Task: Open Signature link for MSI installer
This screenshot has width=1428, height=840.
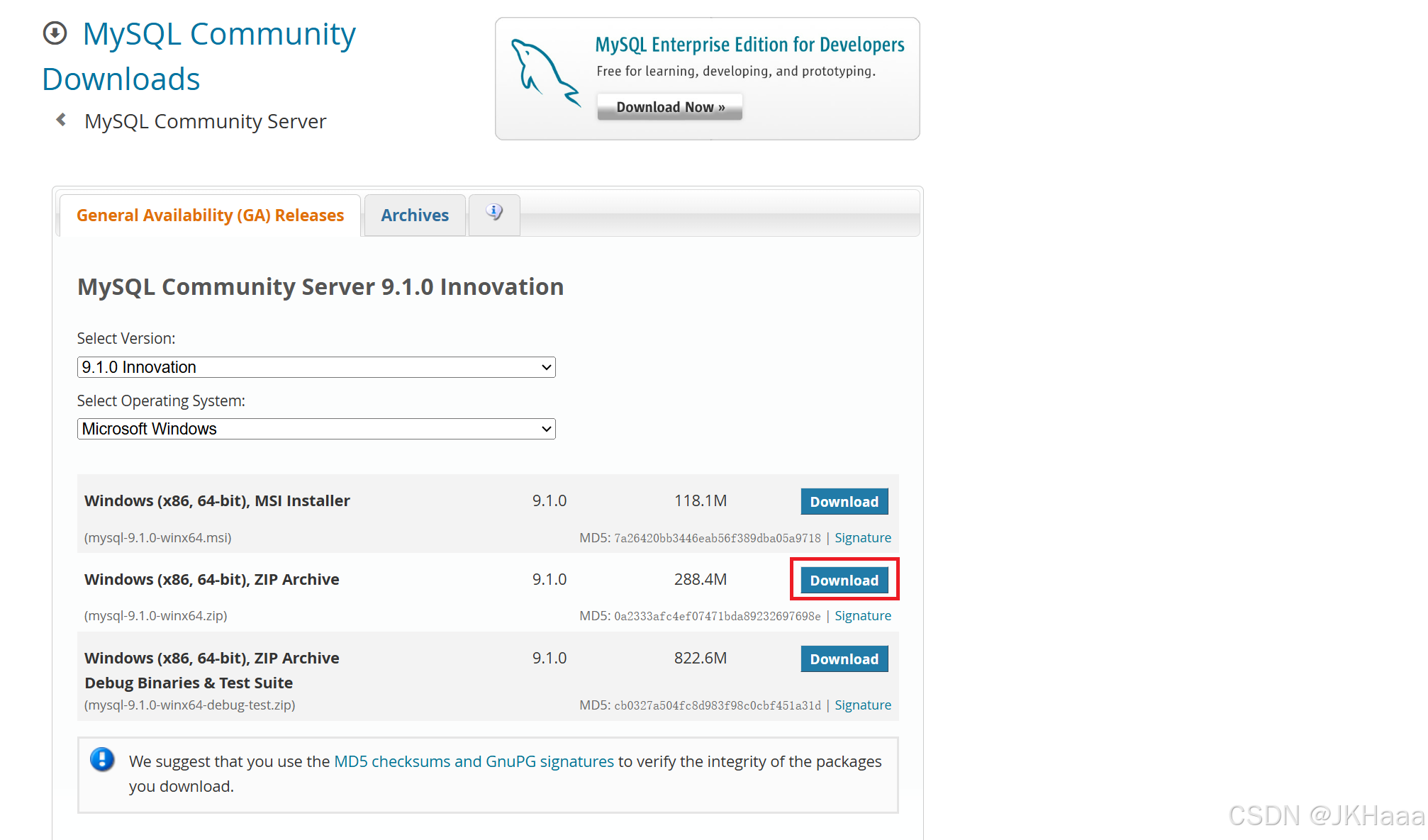Action: pyautogui.click(x=863, y=538)
